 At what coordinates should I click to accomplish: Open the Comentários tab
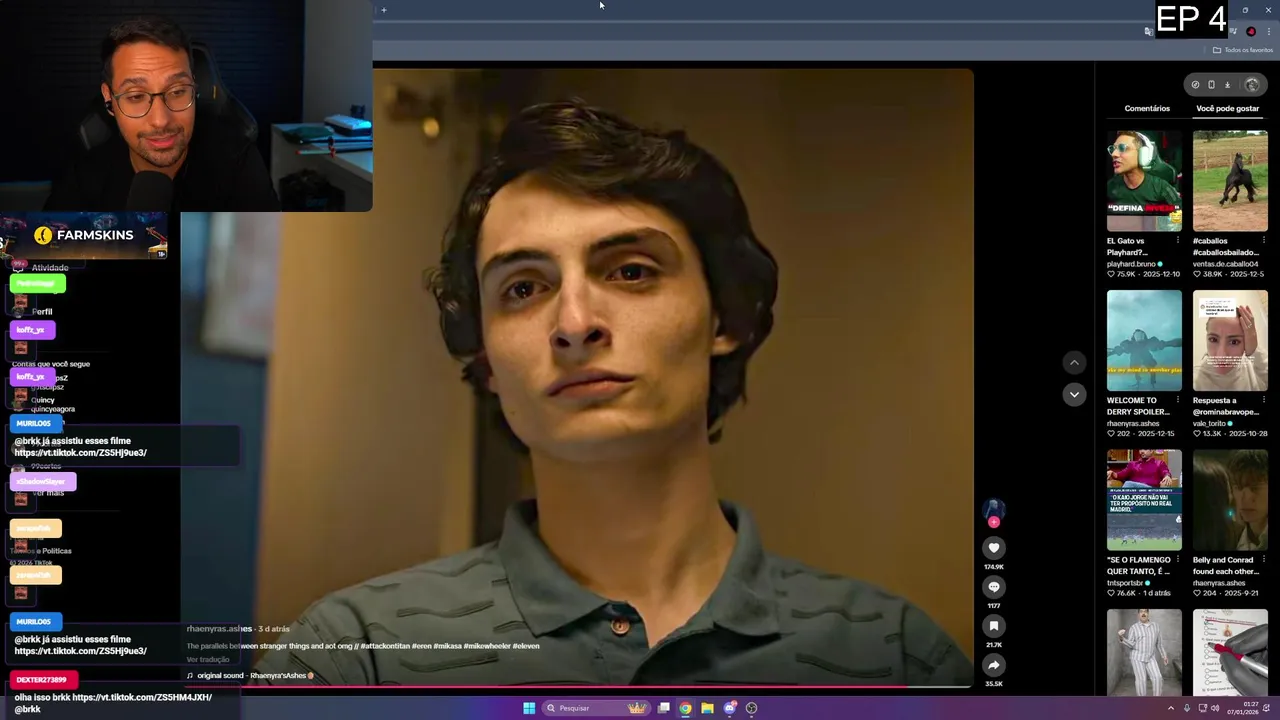click(1147, 108)
